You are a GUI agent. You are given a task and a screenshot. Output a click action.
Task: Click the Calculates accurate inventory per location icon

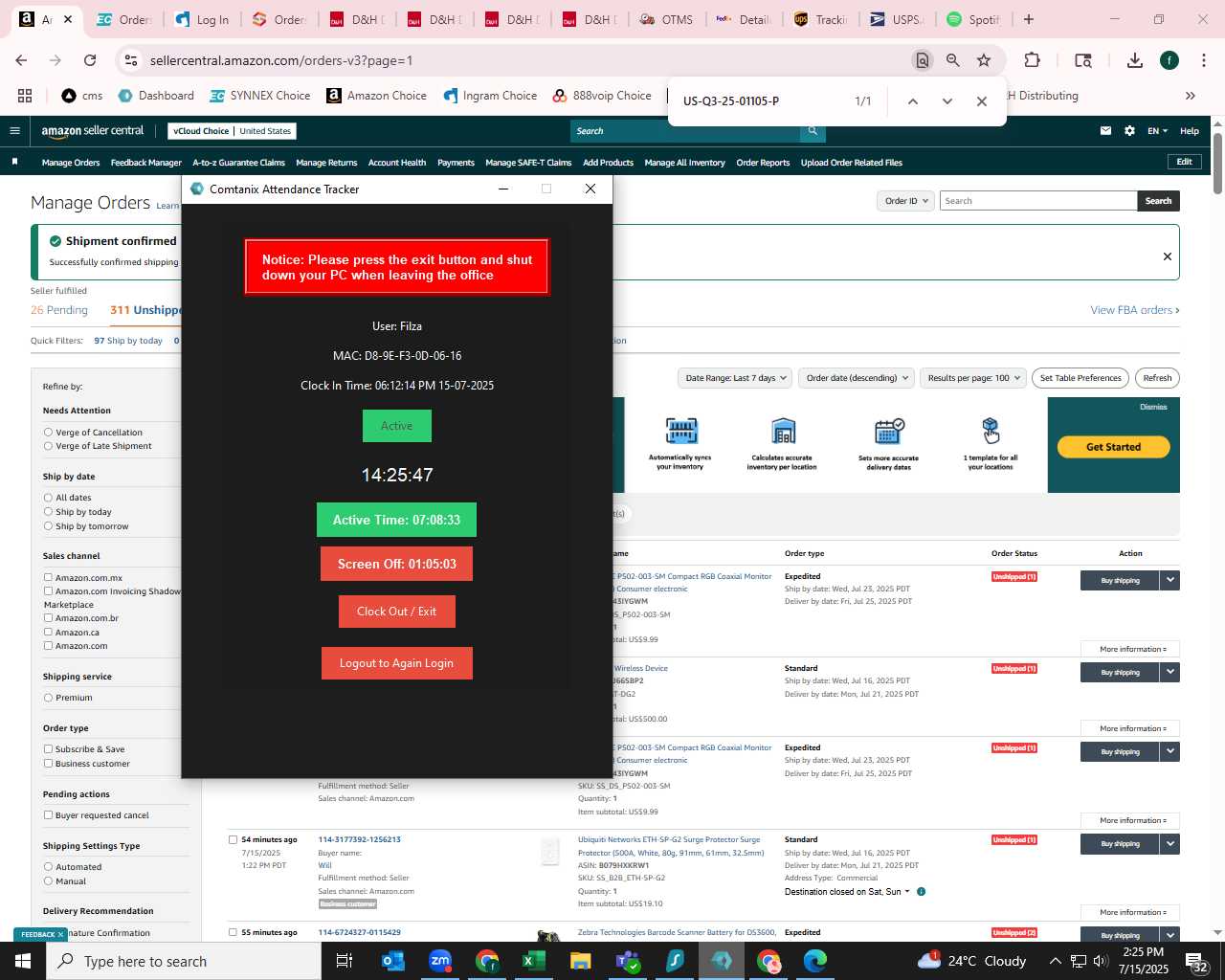pos(783,431)
